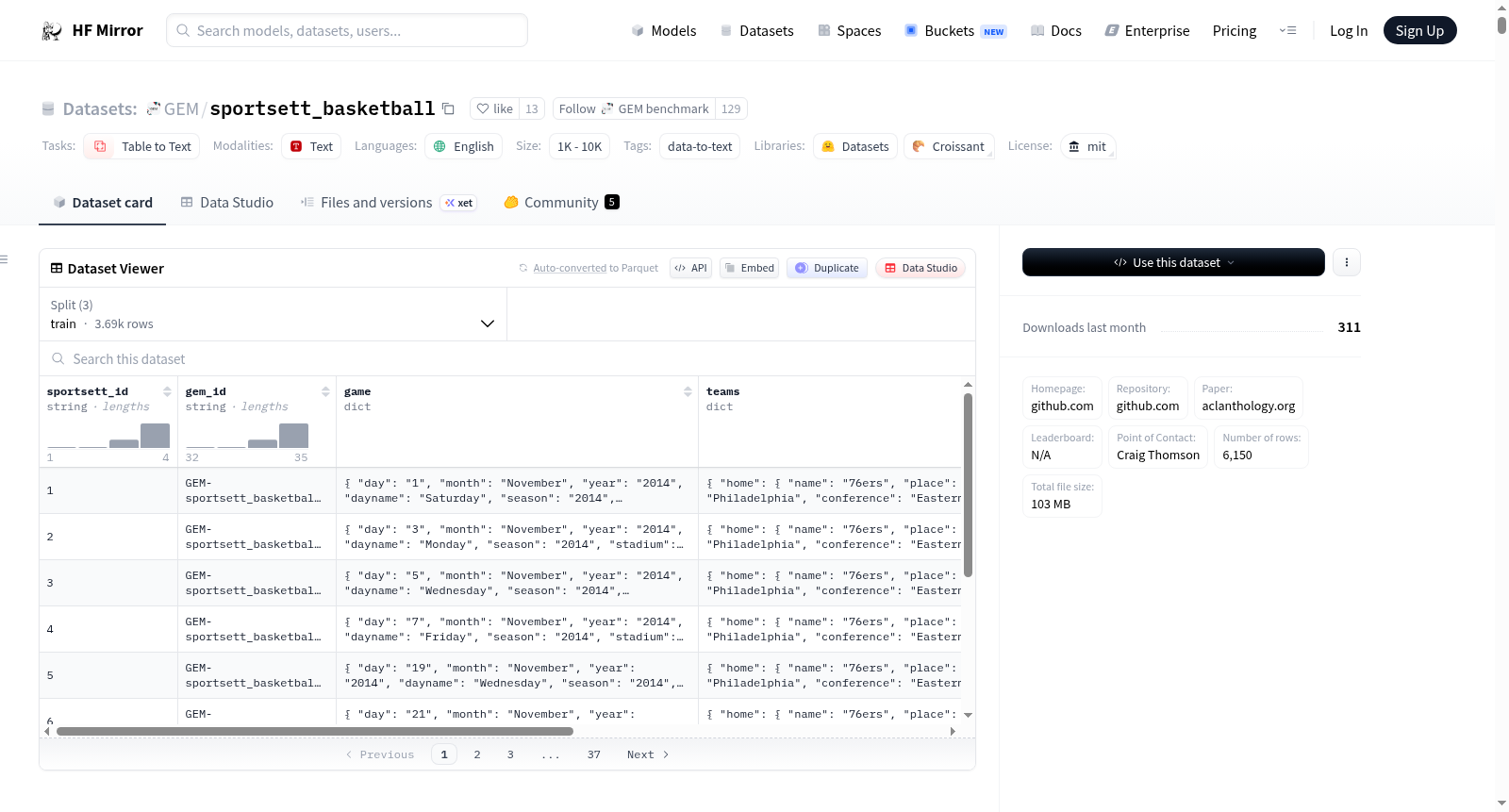Click Next page in pagination
Viewport: 1509px width, 812px height.
point(648,754)
